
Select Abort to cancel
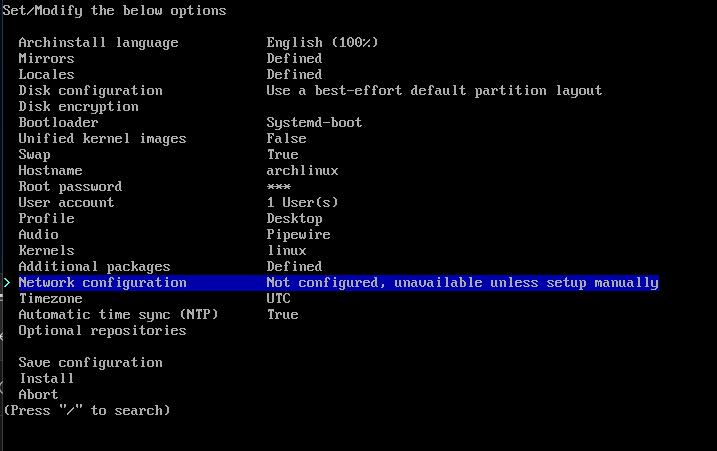pyautogui.click(x=38, y=395)
